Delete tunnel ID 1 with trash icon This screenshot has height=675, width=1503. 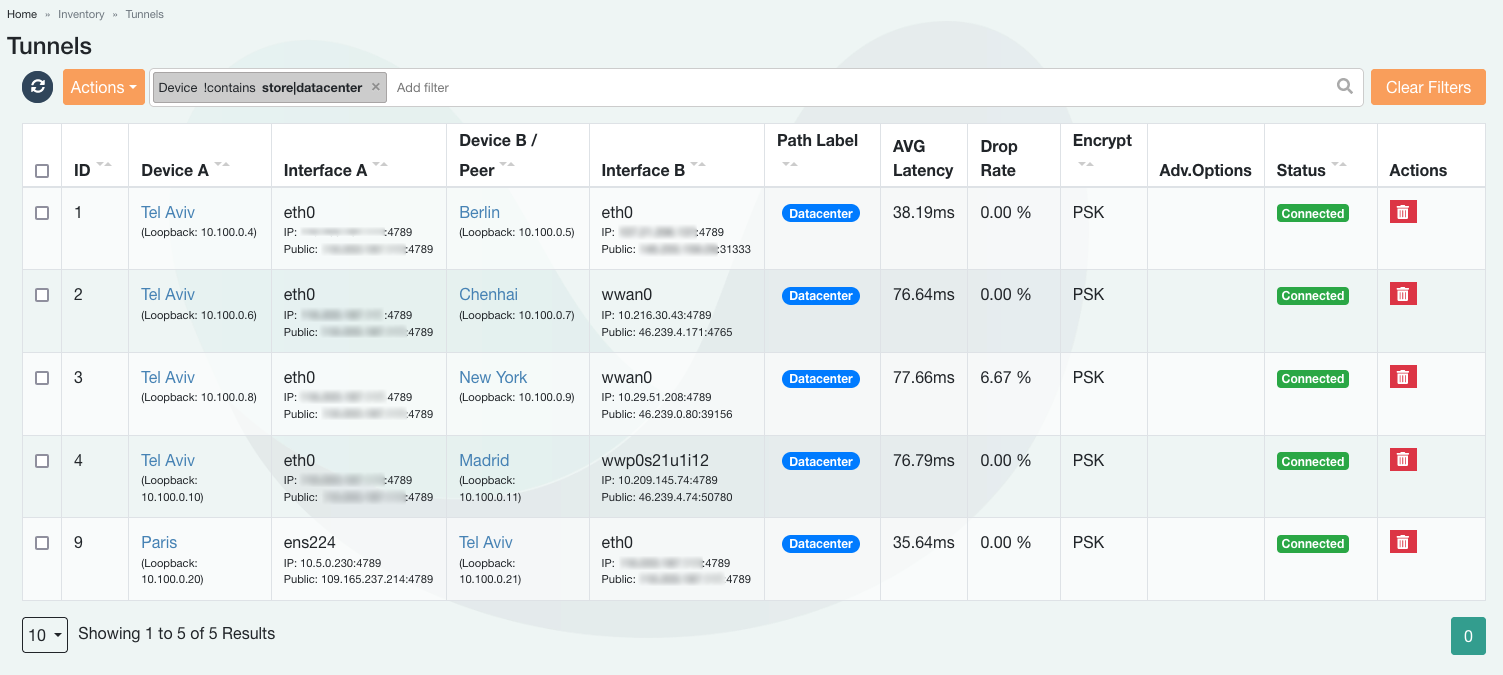(x=1403, y=212)
